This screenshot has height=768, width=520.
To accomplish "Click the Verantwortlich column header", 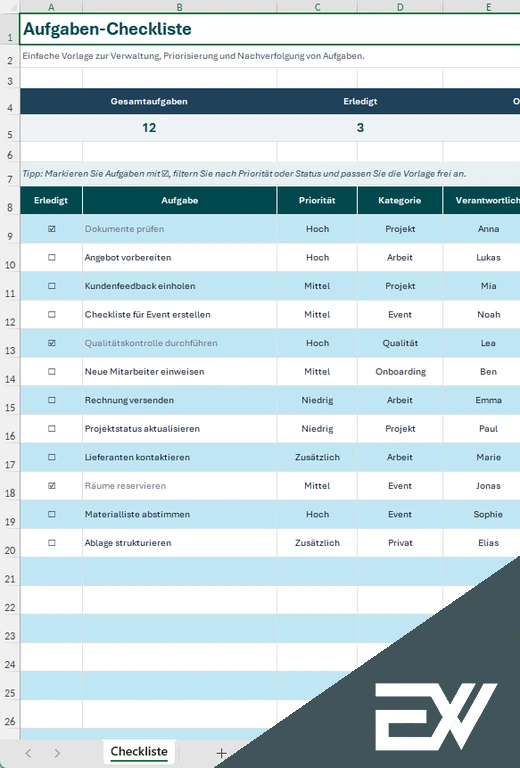I will (x=482, y=200).
